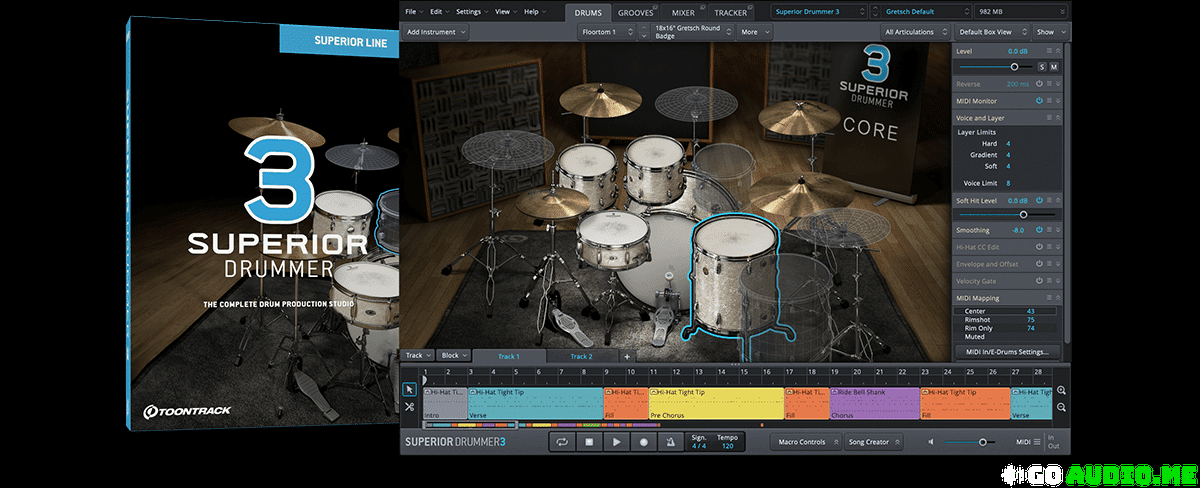Open the Settings menu
This screenshot has height=488, width=1200.
471,11
